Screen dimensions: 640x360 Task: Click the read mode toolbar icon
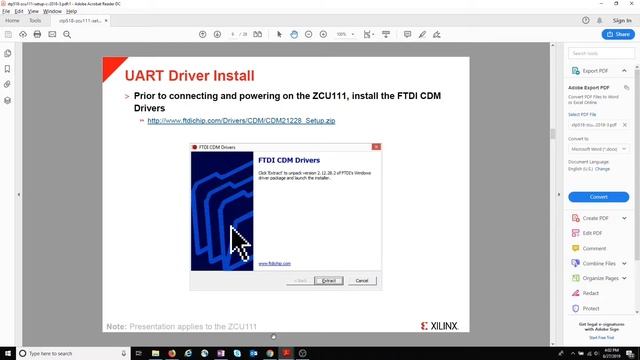click(386, 35)
